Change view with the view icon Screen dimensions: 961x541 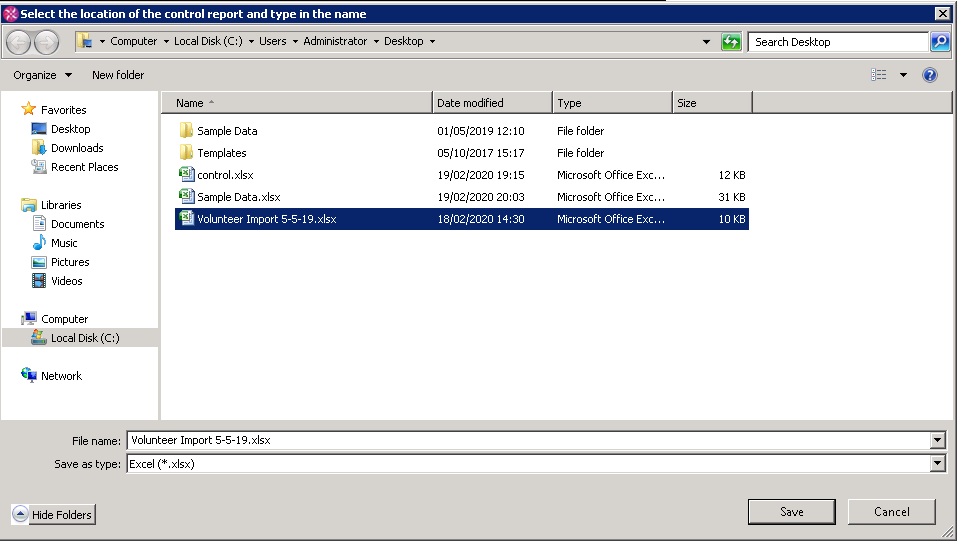[878, 75]
